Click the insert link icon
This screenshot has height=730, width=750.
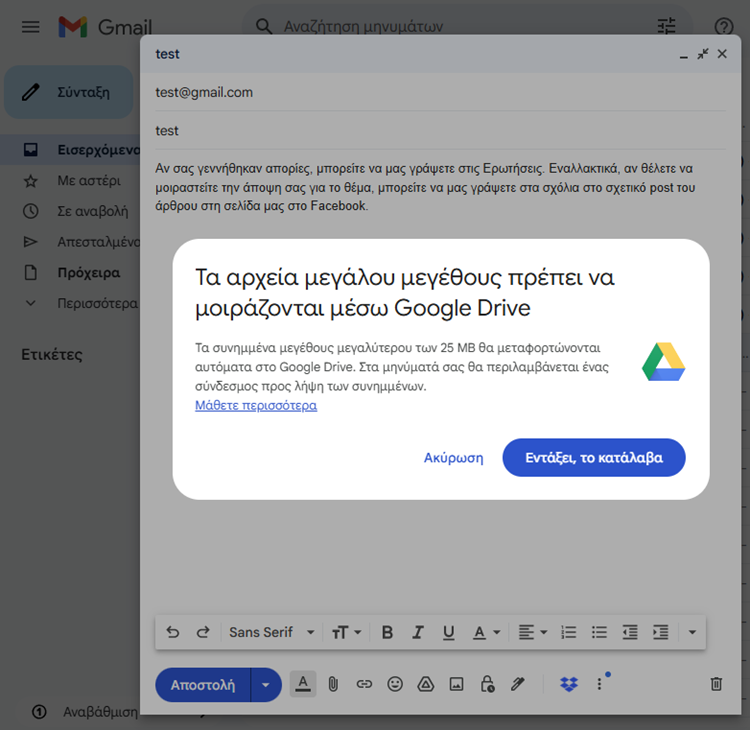click(x=364, y=684)
